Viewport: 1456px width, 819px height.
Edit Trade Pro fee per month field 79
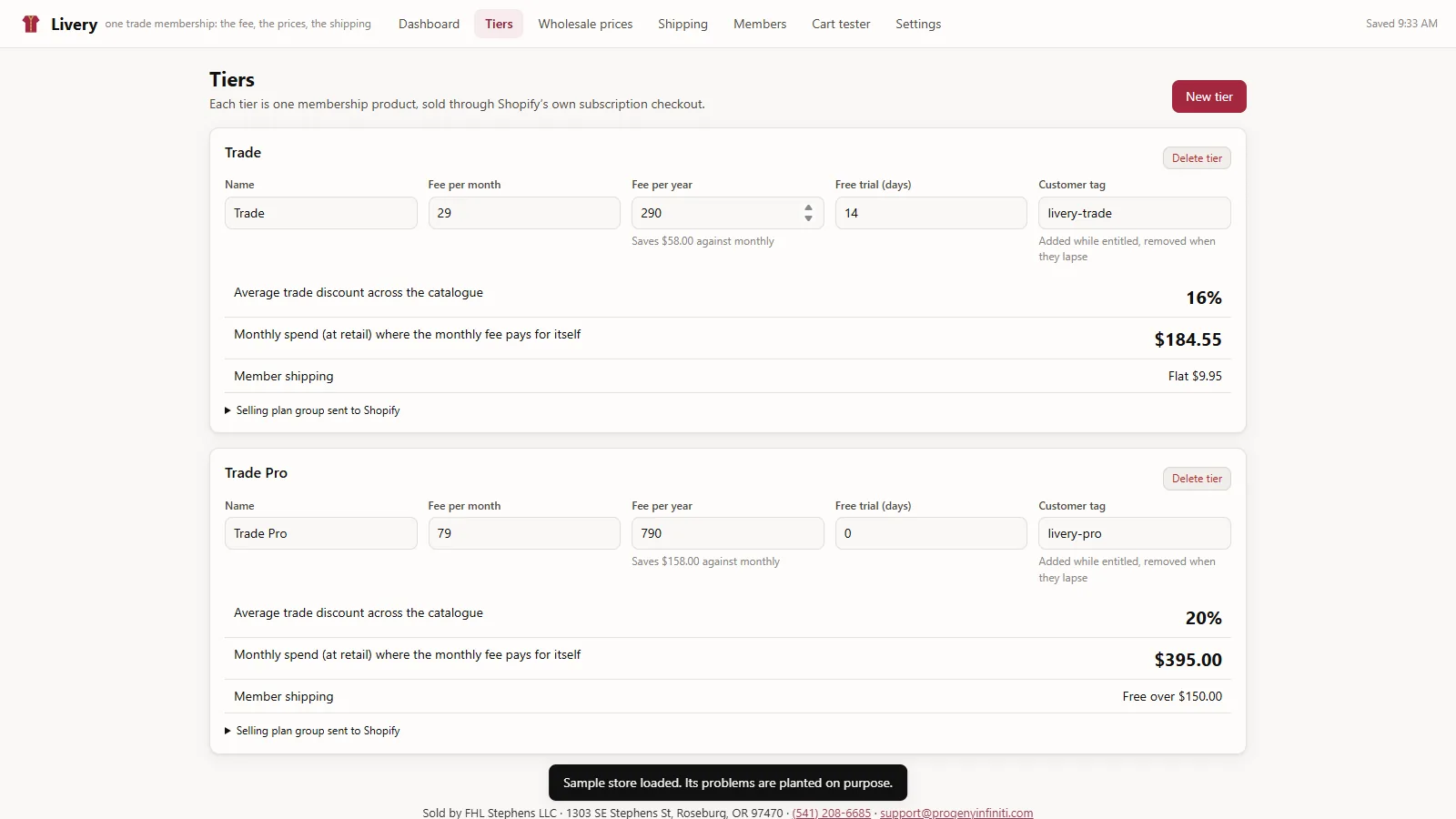pyautogui.click(x=524, y=533)
